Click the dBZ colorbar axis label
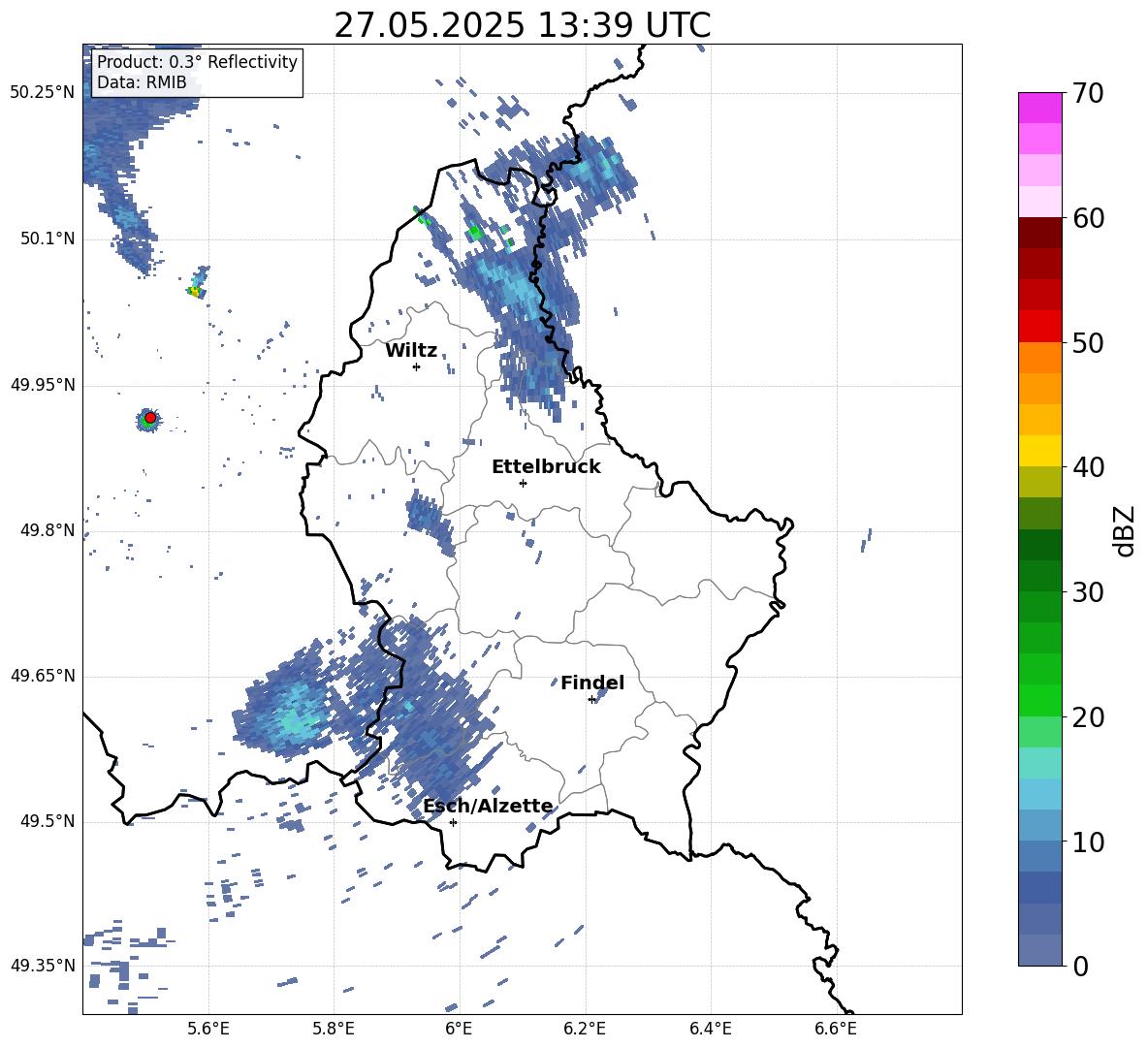The height and width of the screenshot is (1048, 1148). (1123, 530)
